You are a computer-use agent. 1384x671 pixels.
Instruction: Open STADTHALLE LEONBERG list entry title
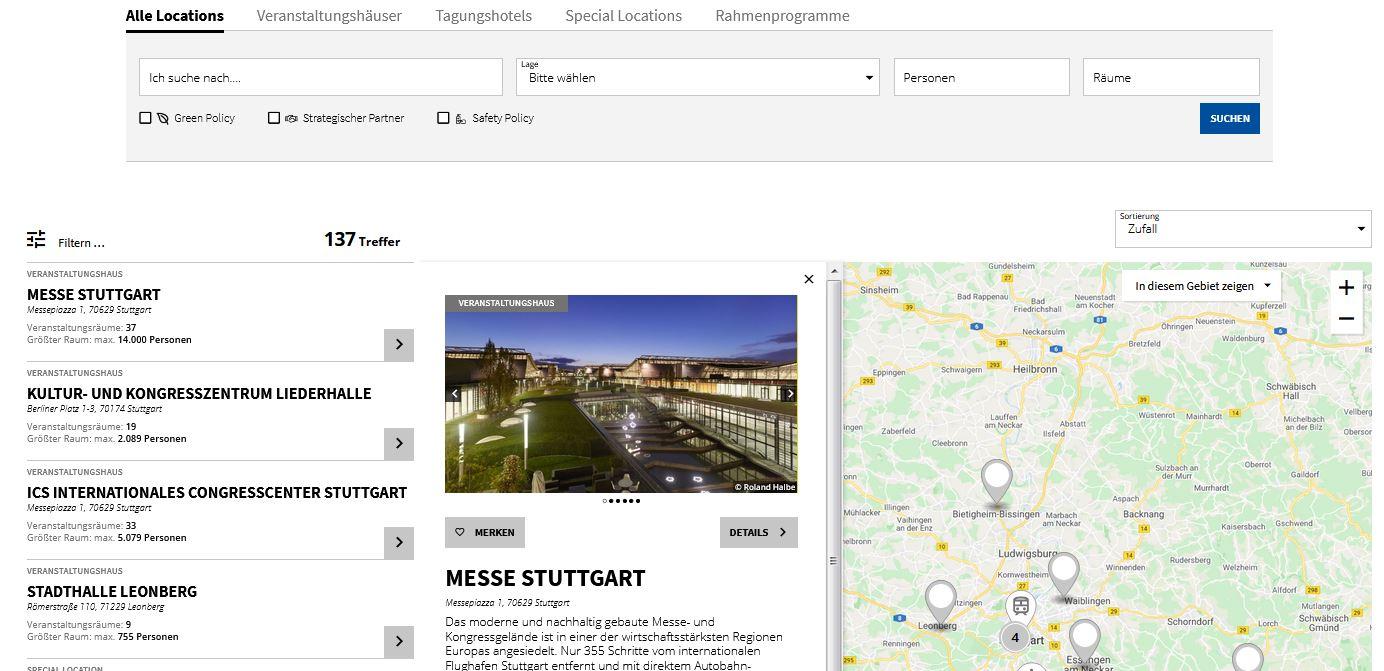112,592
